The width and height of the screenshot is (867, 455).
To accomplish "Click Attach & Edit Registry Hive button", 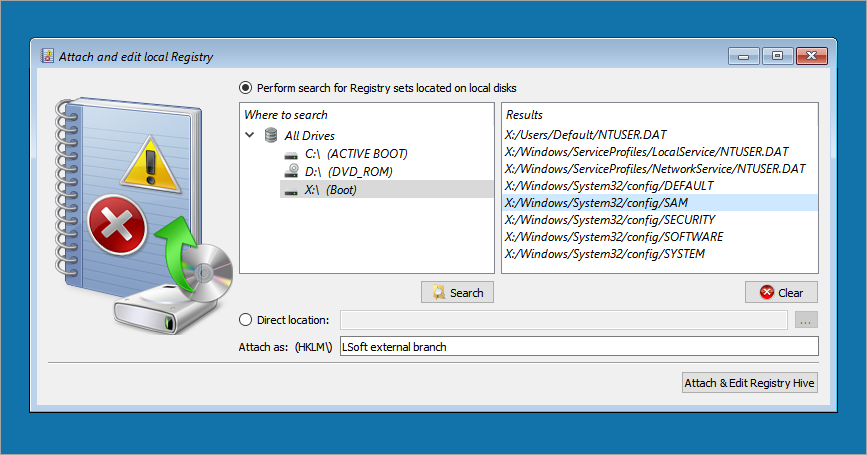I will 749,383.
